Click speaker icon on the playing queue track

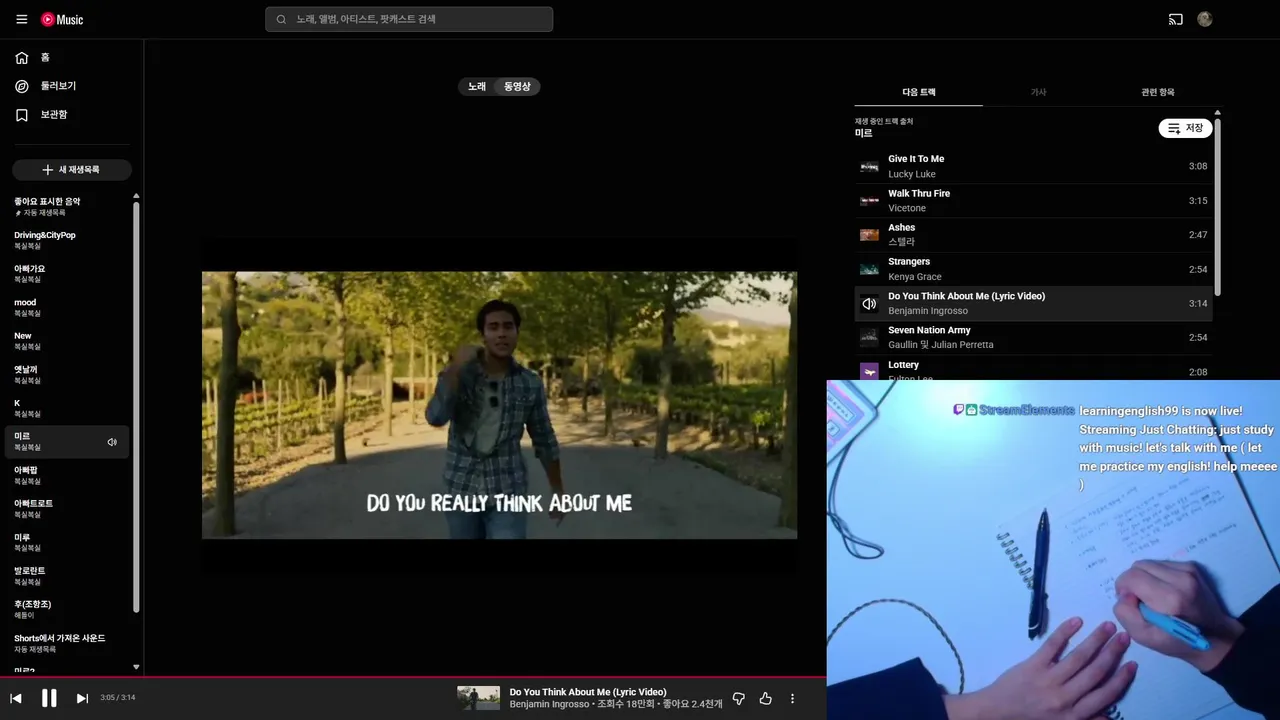[x=869, y=303]
